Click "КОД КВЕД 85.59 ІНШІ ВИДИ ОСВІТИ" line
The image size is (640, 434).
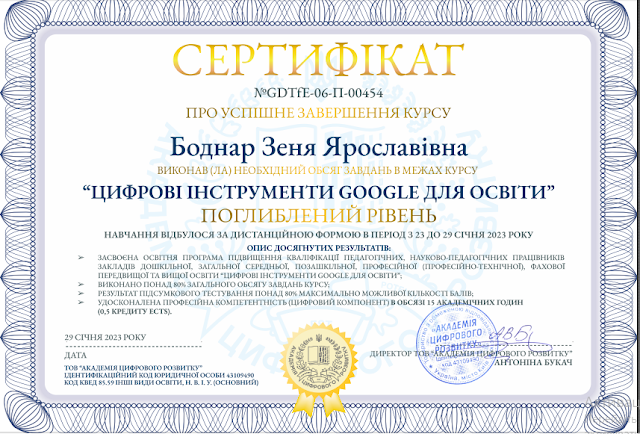pos(161,383)
